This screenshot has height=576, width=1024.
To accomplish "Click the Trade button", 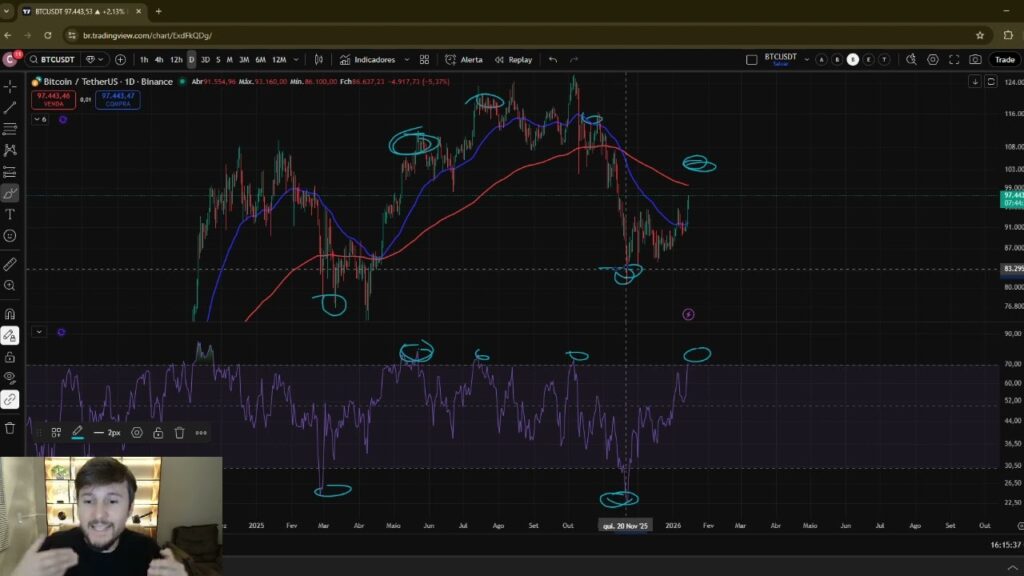I will [1003, 60].
